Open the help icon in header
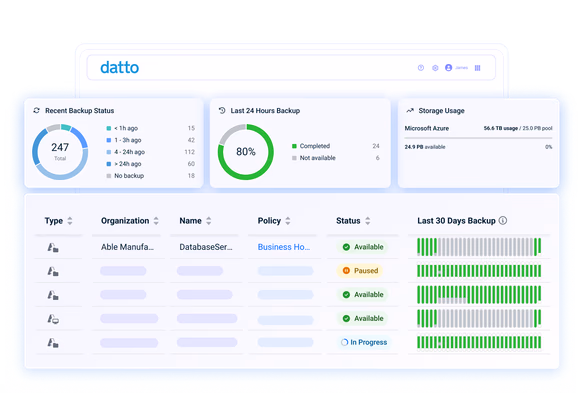The height and width of the screenshot is (393, 584). [x=421, y=68]
